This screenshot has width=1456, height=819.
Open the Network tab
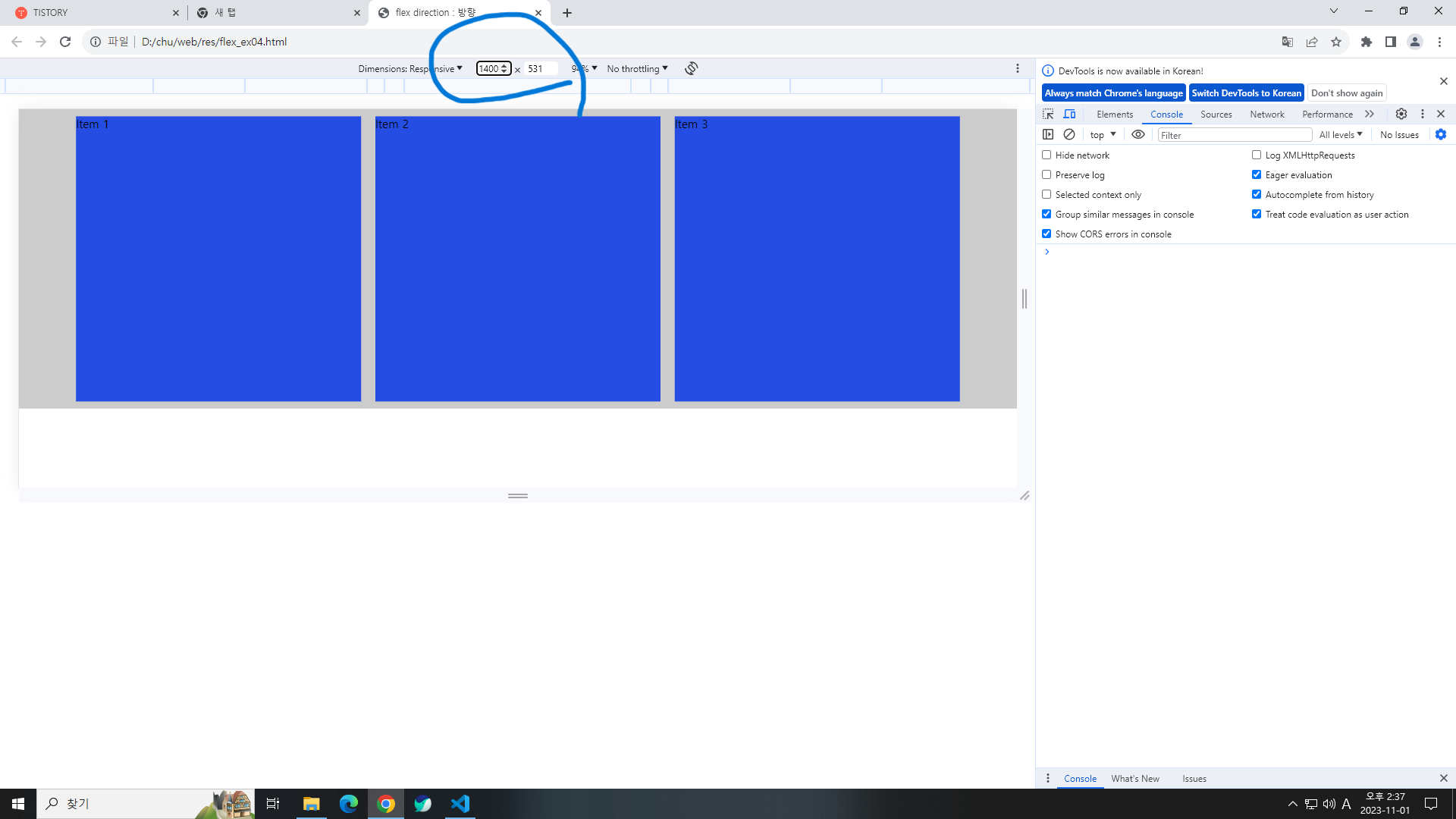pyautogui.click(x=1267, y=114)
